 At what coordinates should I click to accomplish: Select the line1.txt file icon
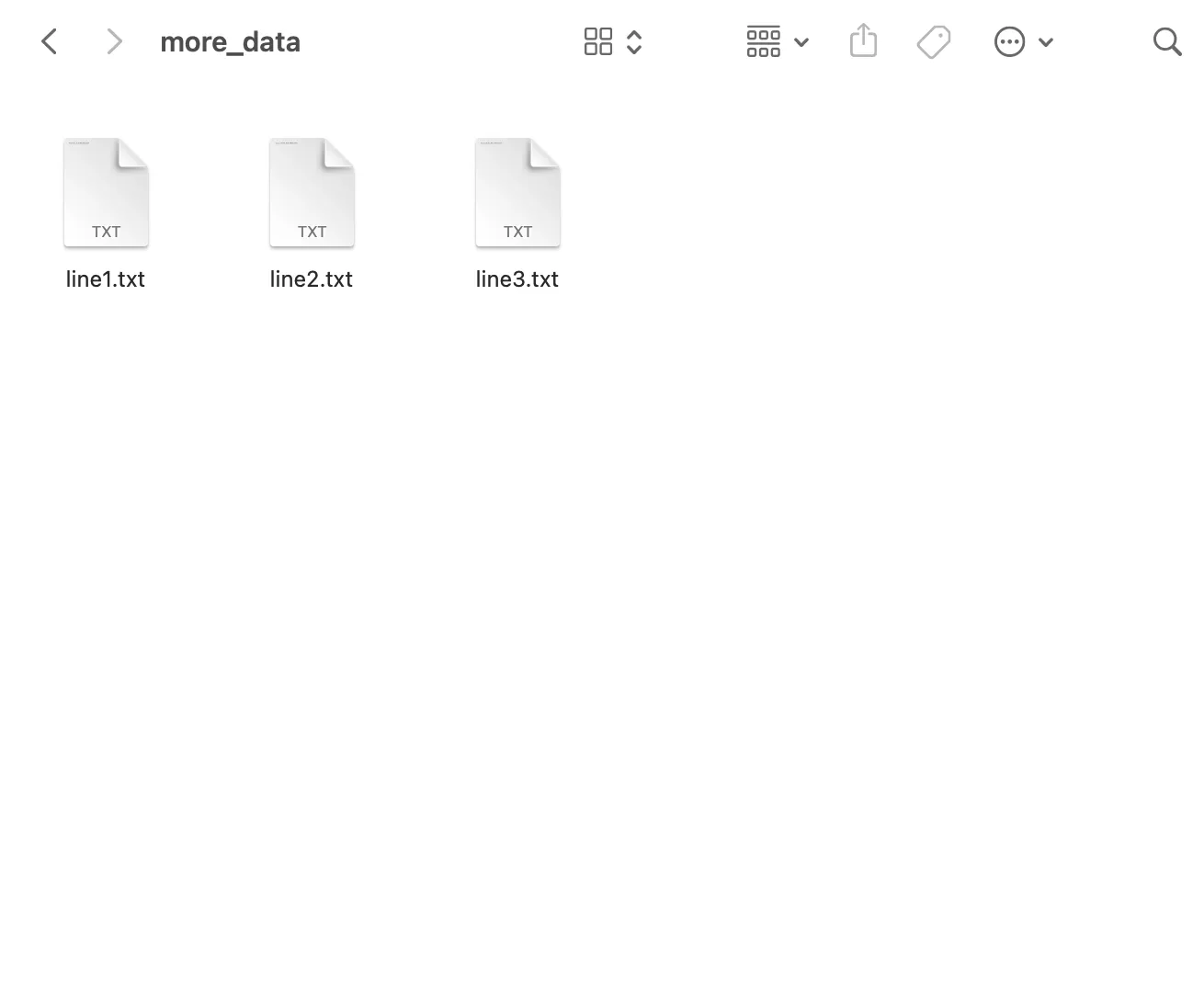click(106, 191)
